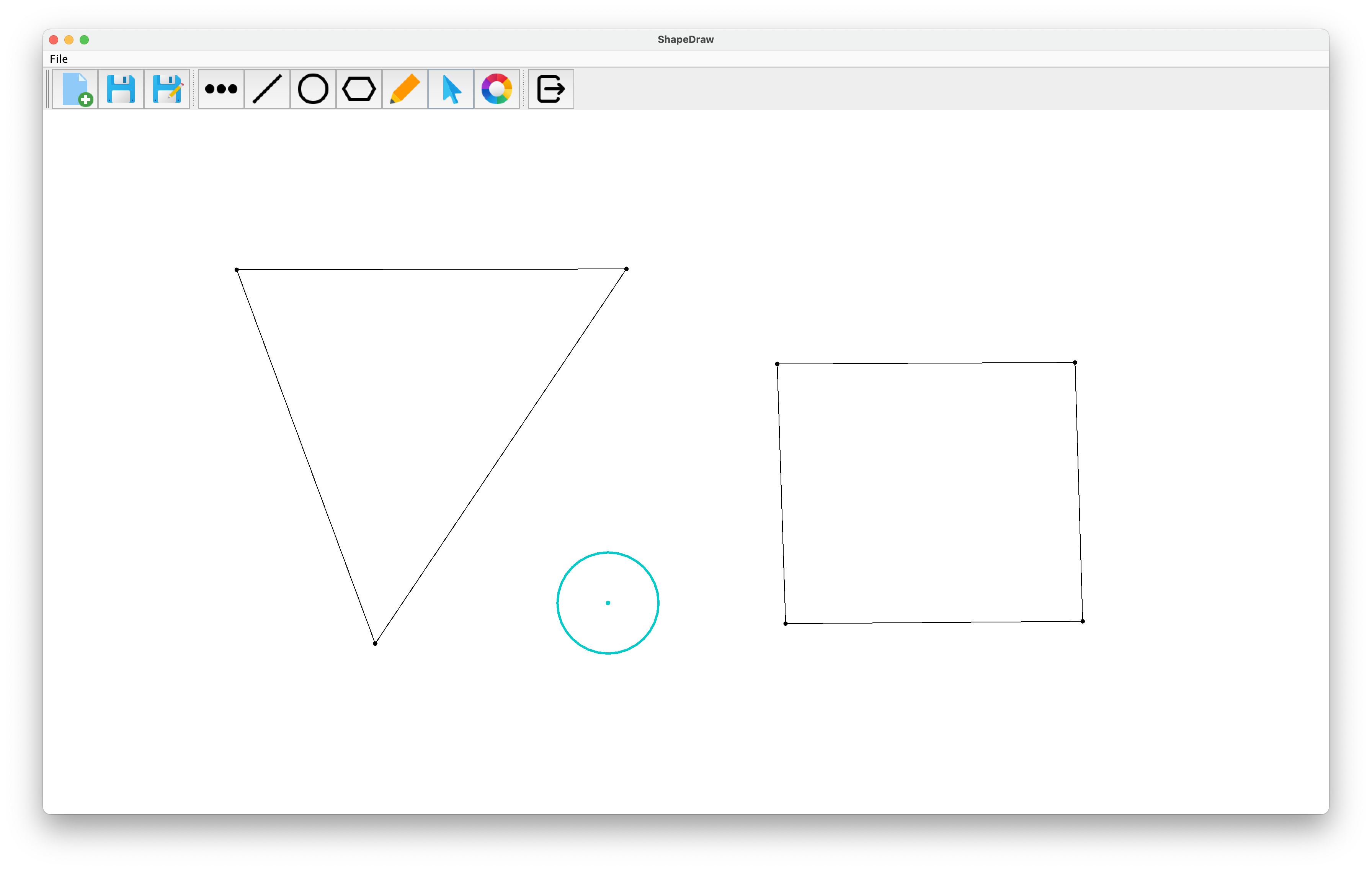
Task: Select the three-dots points tool
Action: coord(221,89)
